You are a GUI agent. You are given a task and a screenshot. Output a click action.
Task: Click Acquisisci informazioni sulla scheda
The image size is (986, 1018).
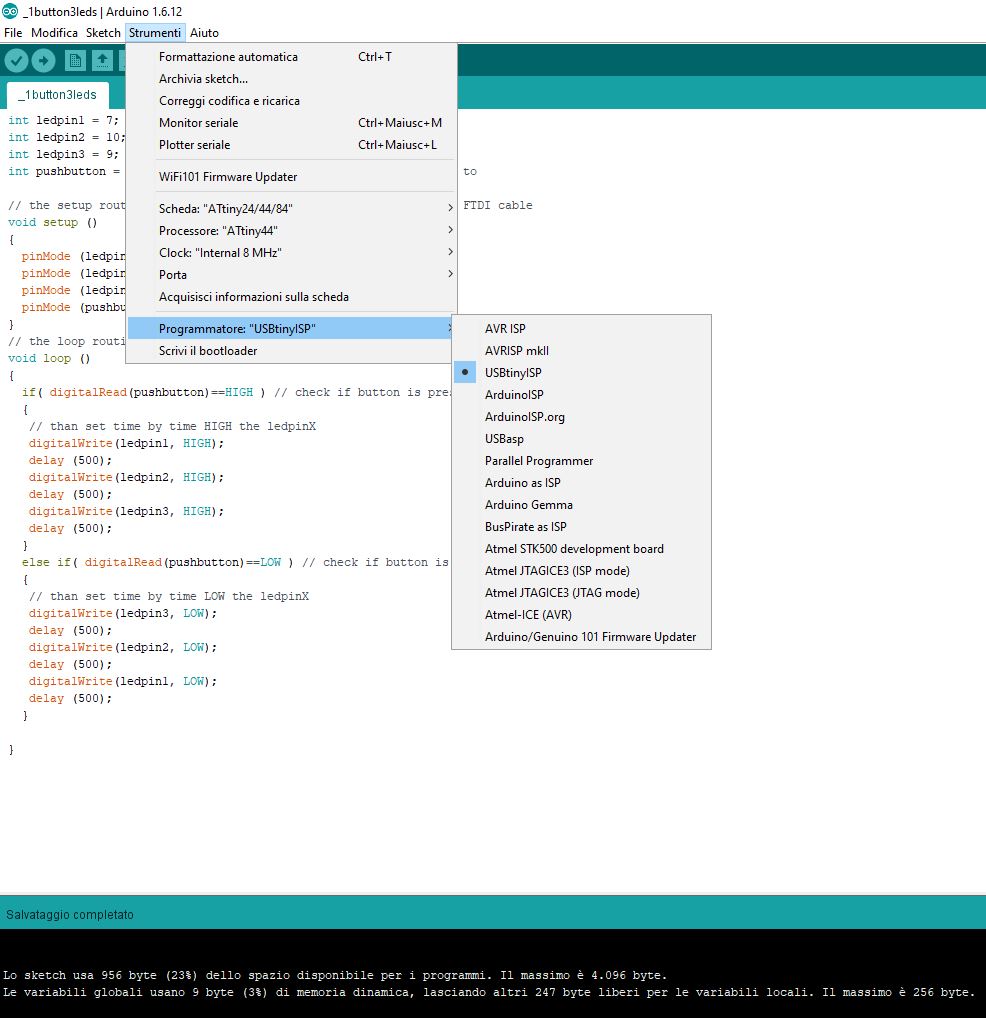click(x=291, y=297)
